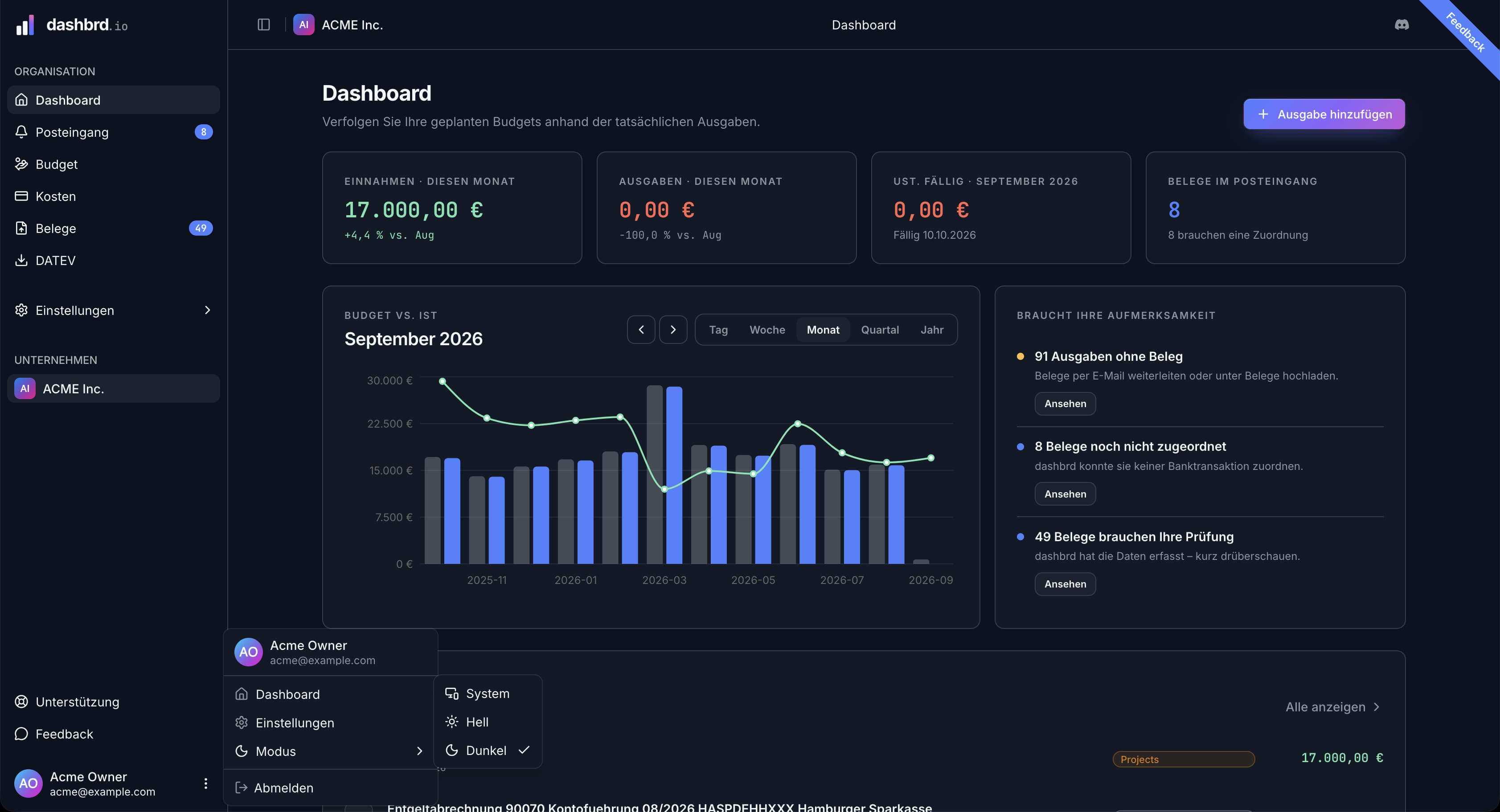
Task: Open Dashboard in sidebar navigation
Action: coord(114,100)
